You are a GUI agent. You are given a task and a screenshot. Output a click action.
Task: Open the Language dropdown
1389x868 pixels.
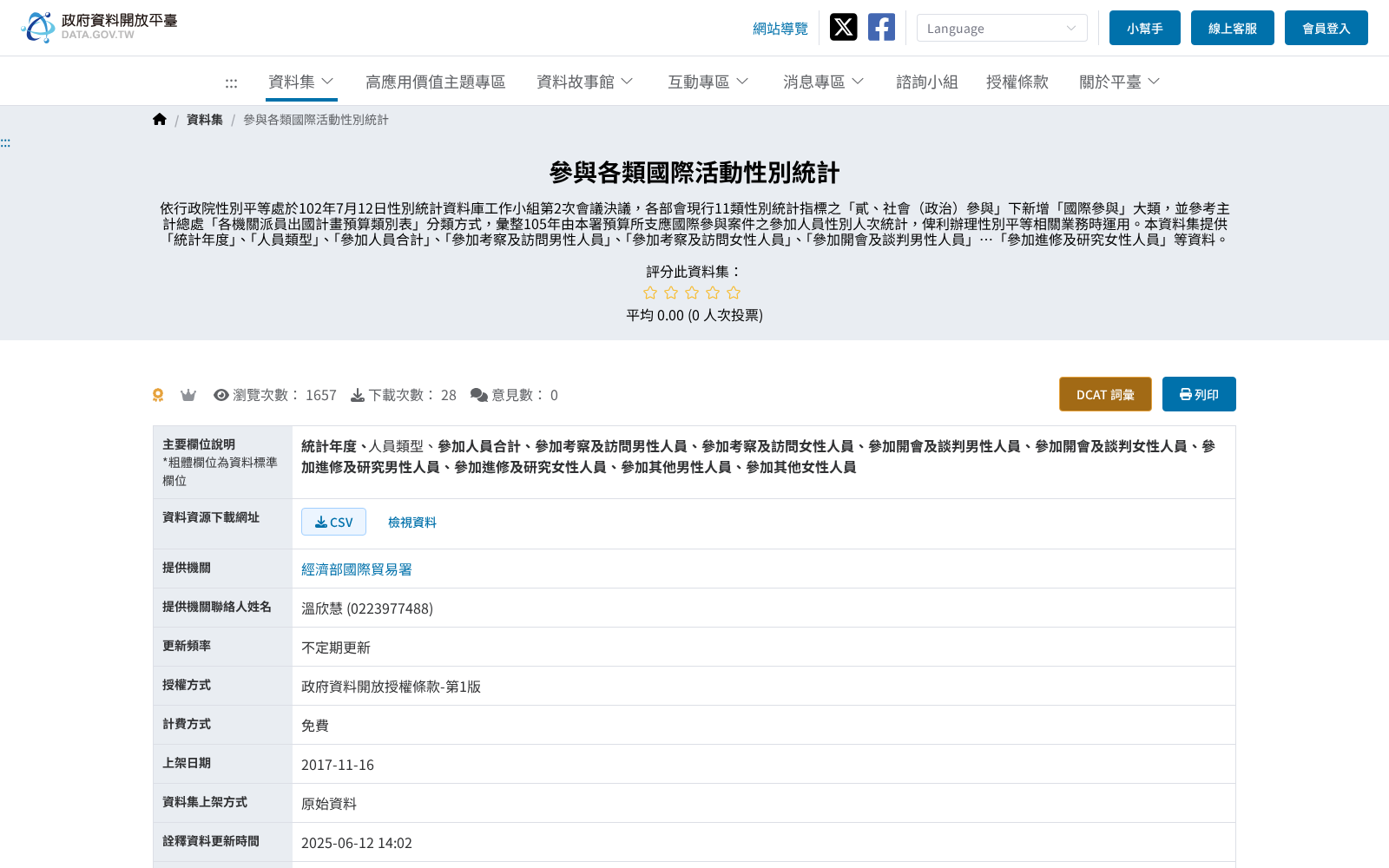click(1002, 28)
